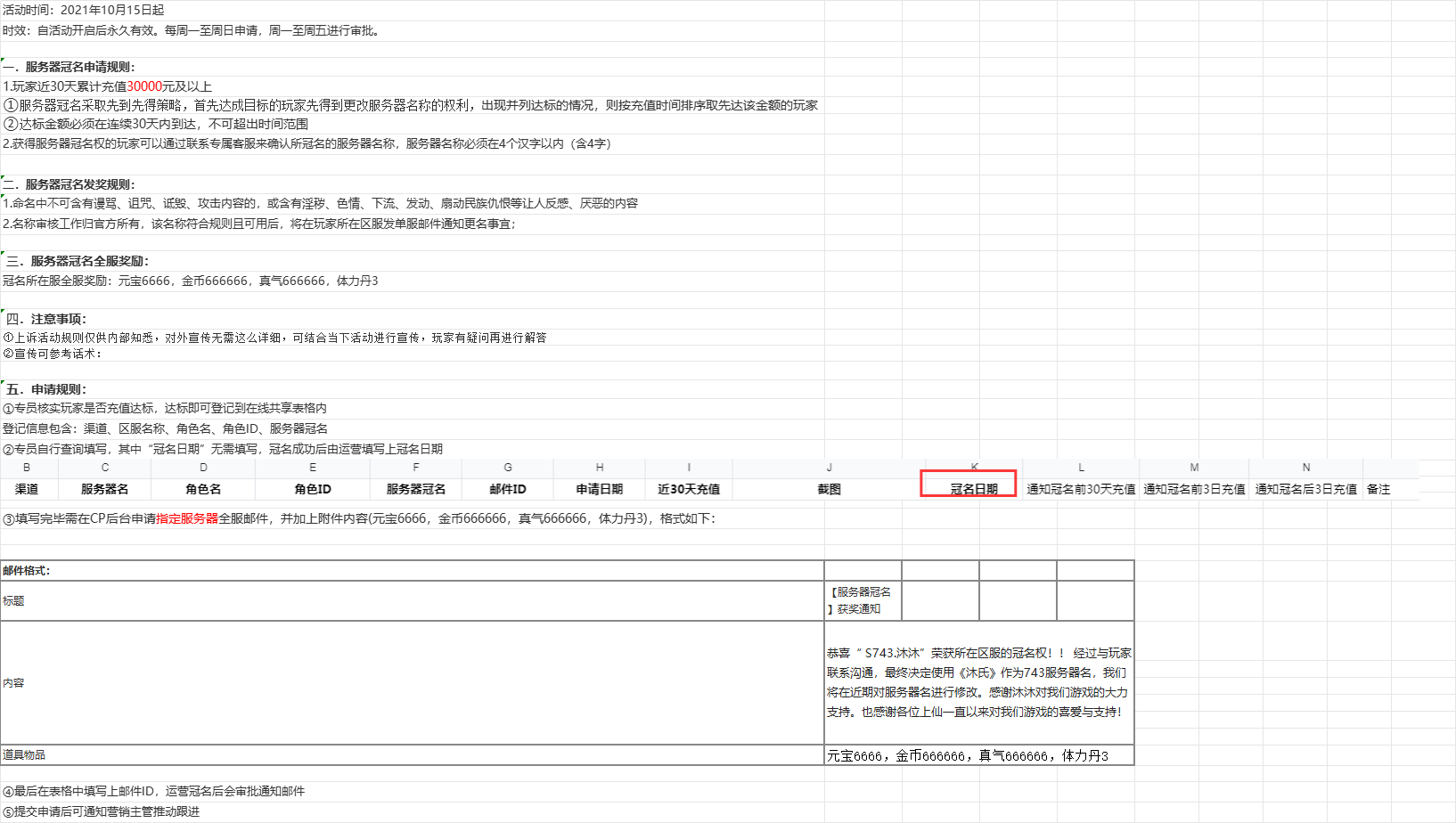The image size is (1456, 823).
Task: Click the '通知冠名前30天充值' header
Action: coord(1081,489)
